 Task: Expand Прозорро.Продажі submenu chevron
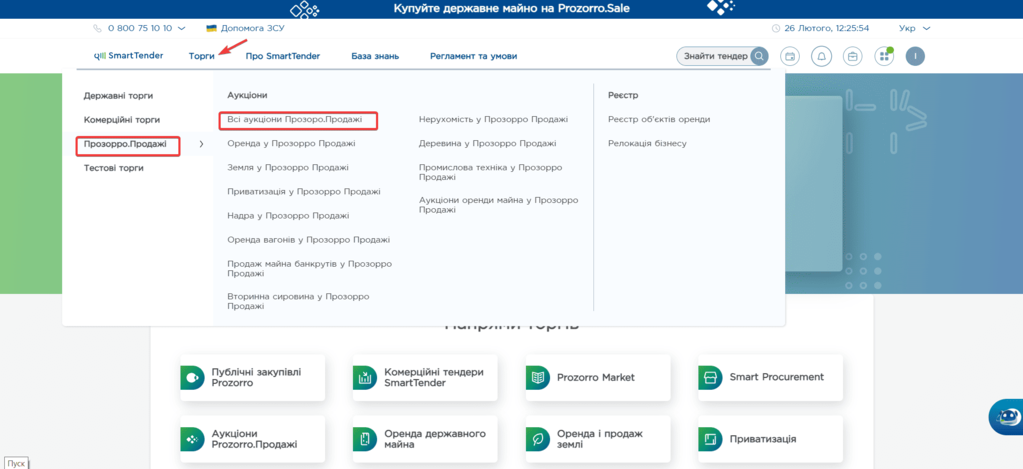201,144
